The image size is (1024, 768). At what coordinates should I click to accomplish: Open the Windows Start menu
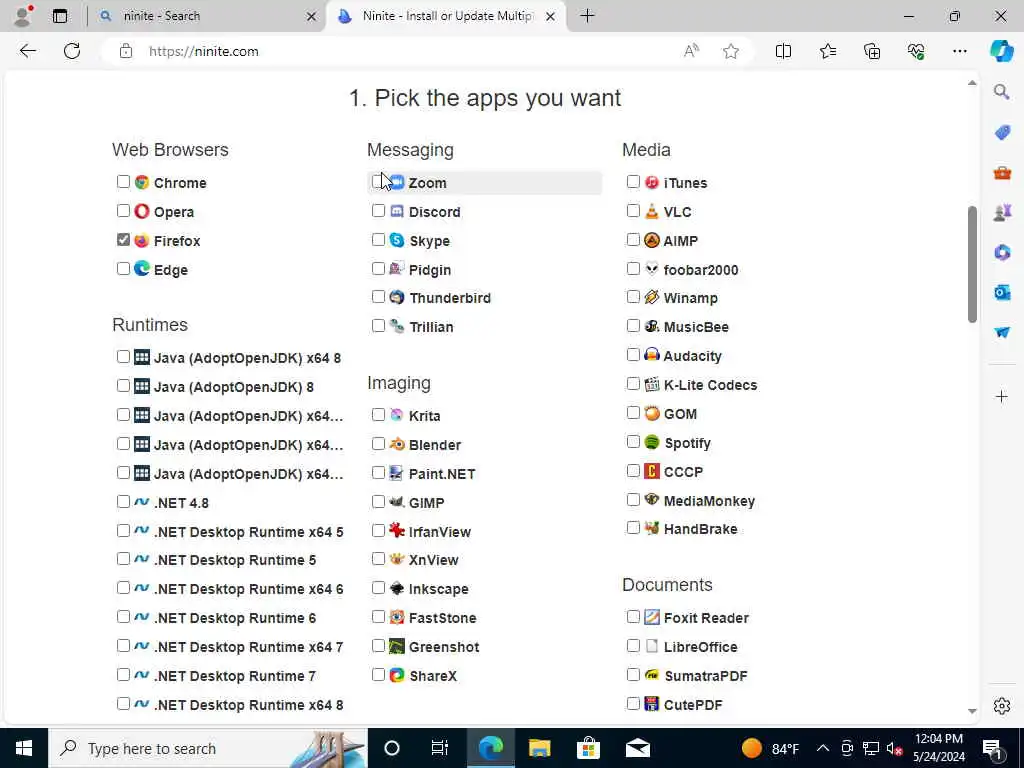(24, 748)
